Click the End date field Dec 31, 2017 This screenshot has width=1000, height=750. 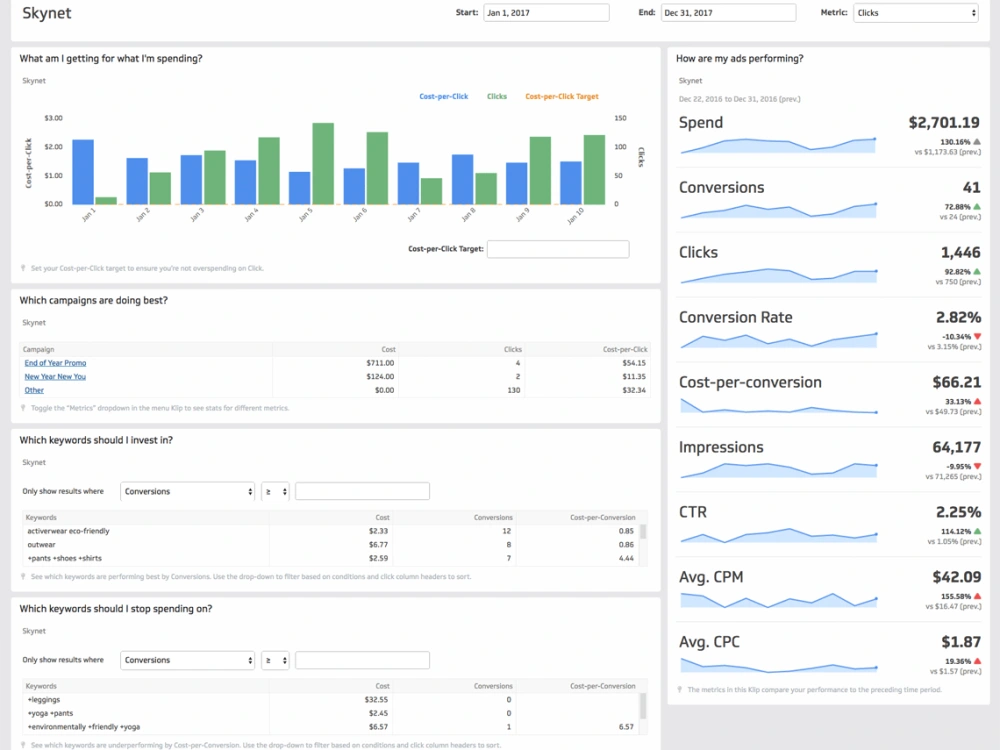729,13
